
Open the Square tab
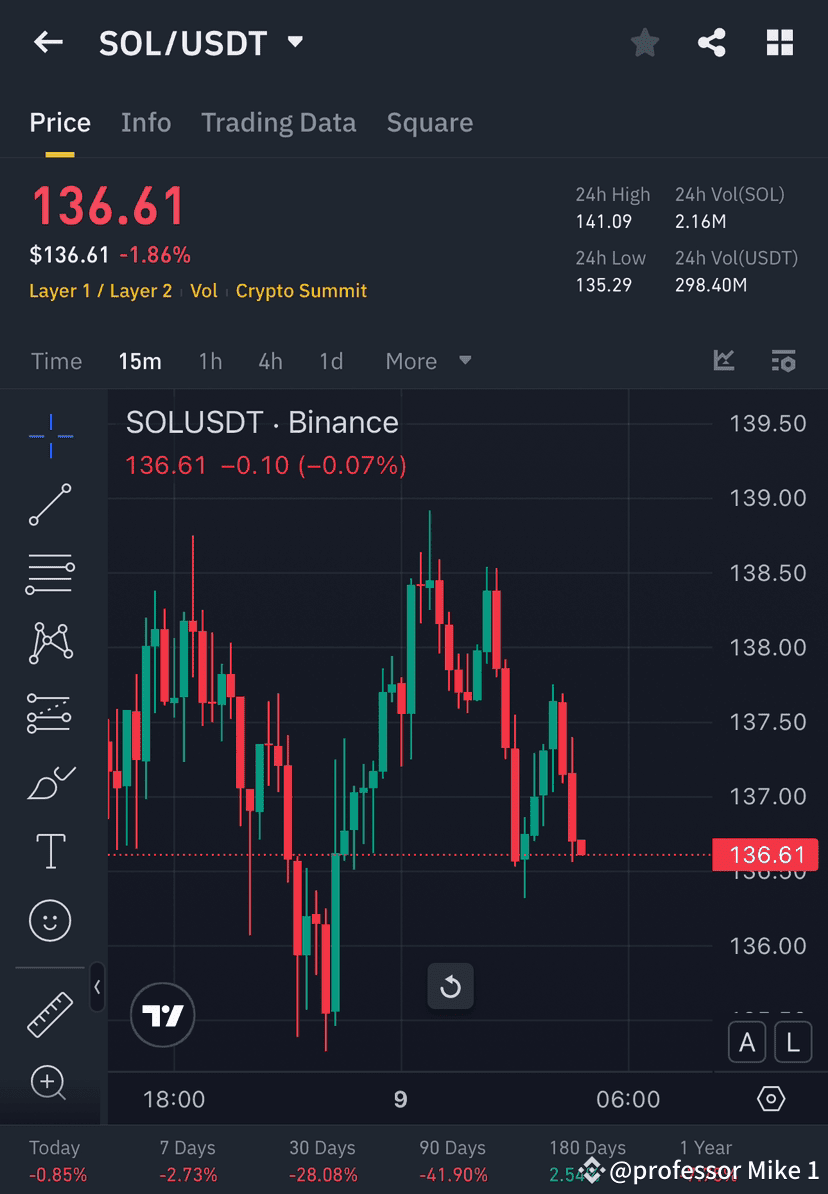(429, 122)
